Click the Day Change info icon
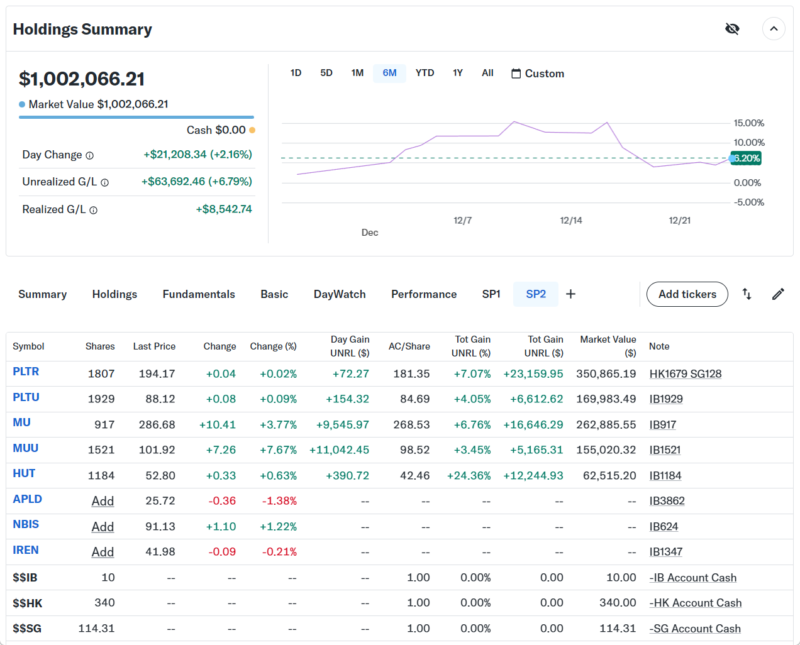This screenshot has height=645, width=800. point(90,156)
